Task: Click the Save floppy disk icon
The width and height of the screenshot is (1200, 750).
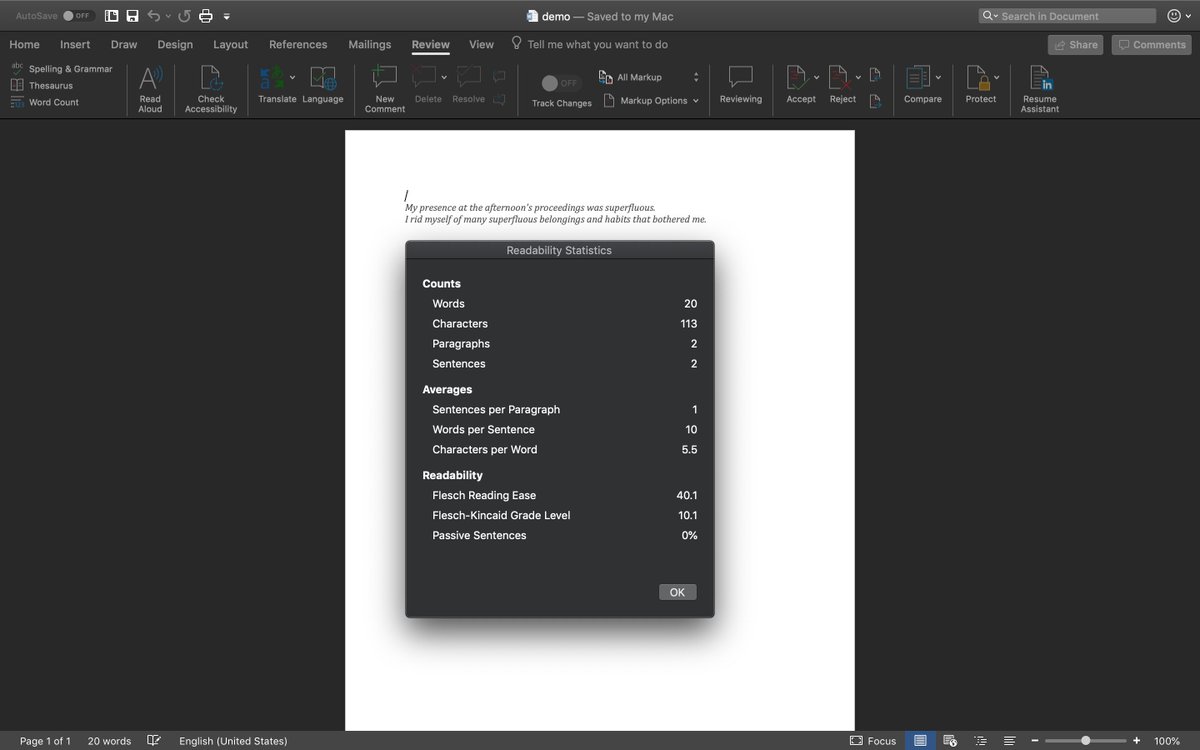Action: (132, 16)
